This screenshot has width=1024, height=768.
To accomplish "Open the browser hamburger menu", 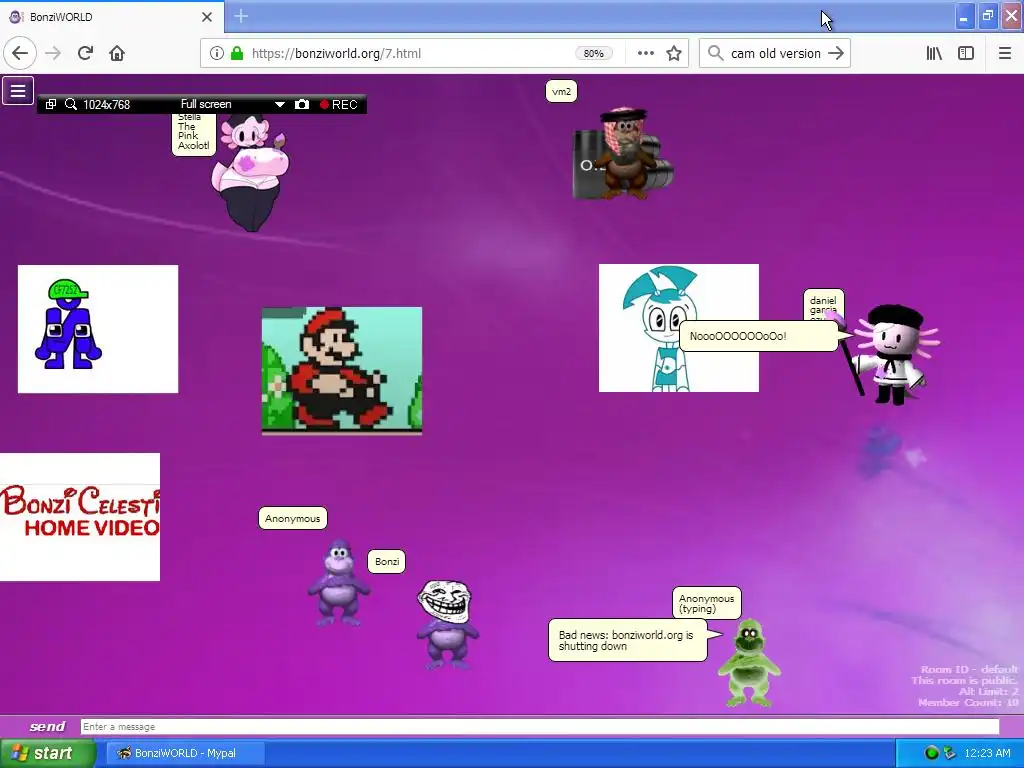I will [1004, 54].
